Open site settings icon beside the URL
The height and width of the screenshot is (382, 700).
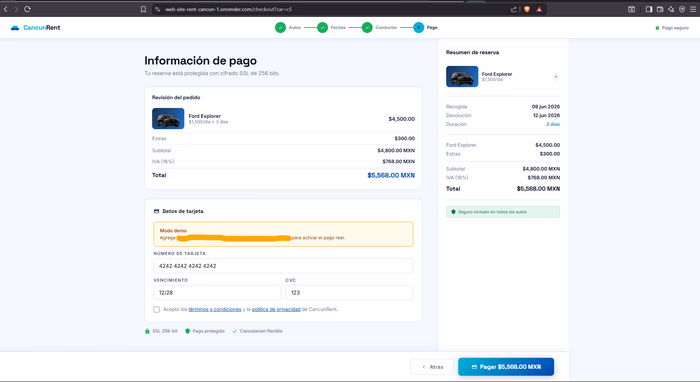(158, 9)
